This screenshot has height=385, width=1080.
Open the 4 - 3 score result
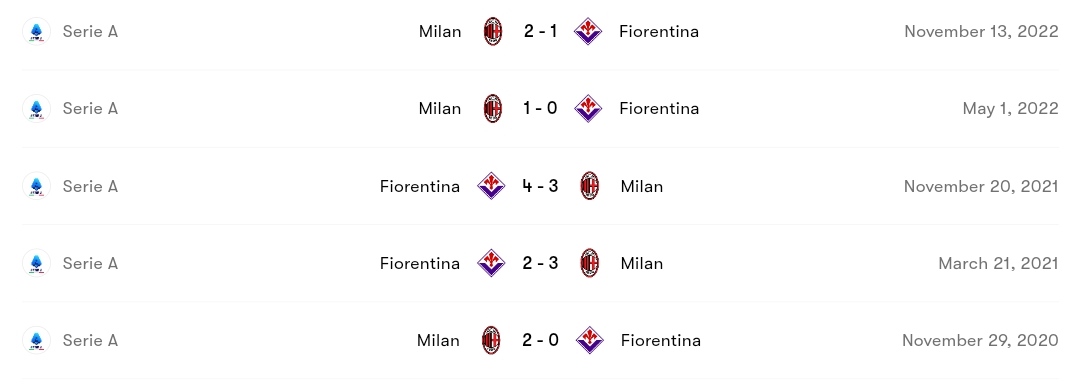pyautogui.click(x=540, y=186)
